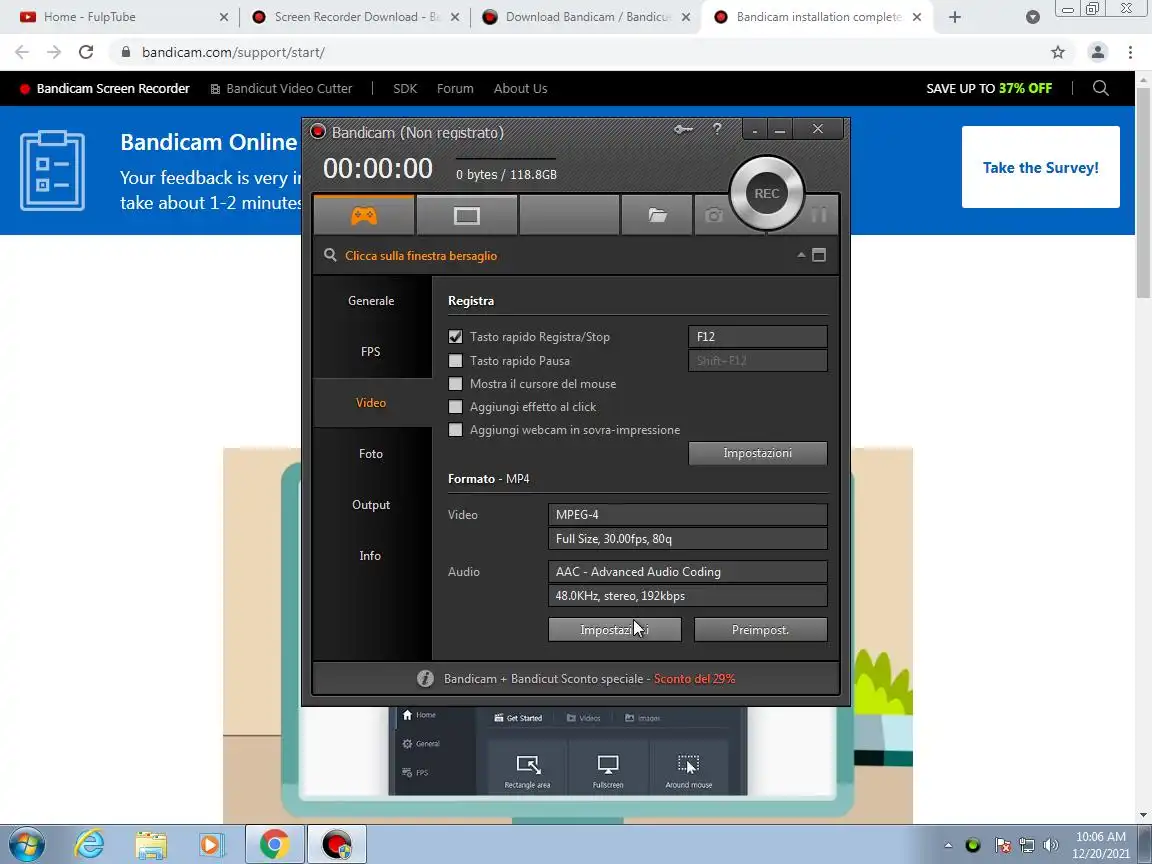This screenshot has width=1152, height=864.
Task: Click Take the Survey! button
Action: click(1040, 167)
